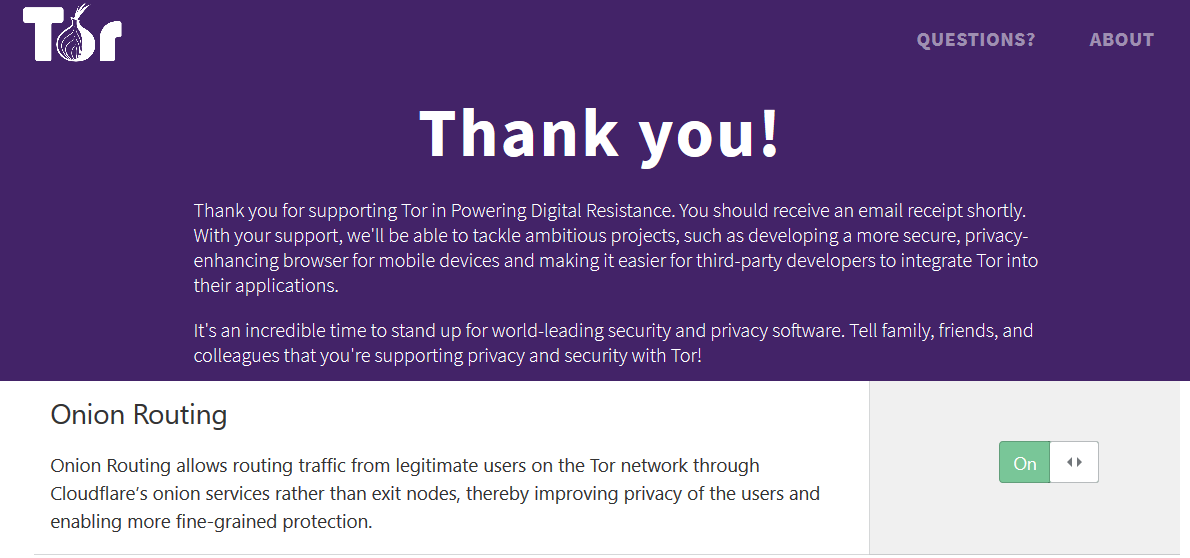Image resolution: width=1190 pixels, height=558 pixels.
Task: Click the arrows handle on the Onion Routing switch
Action: [1074, 462]
